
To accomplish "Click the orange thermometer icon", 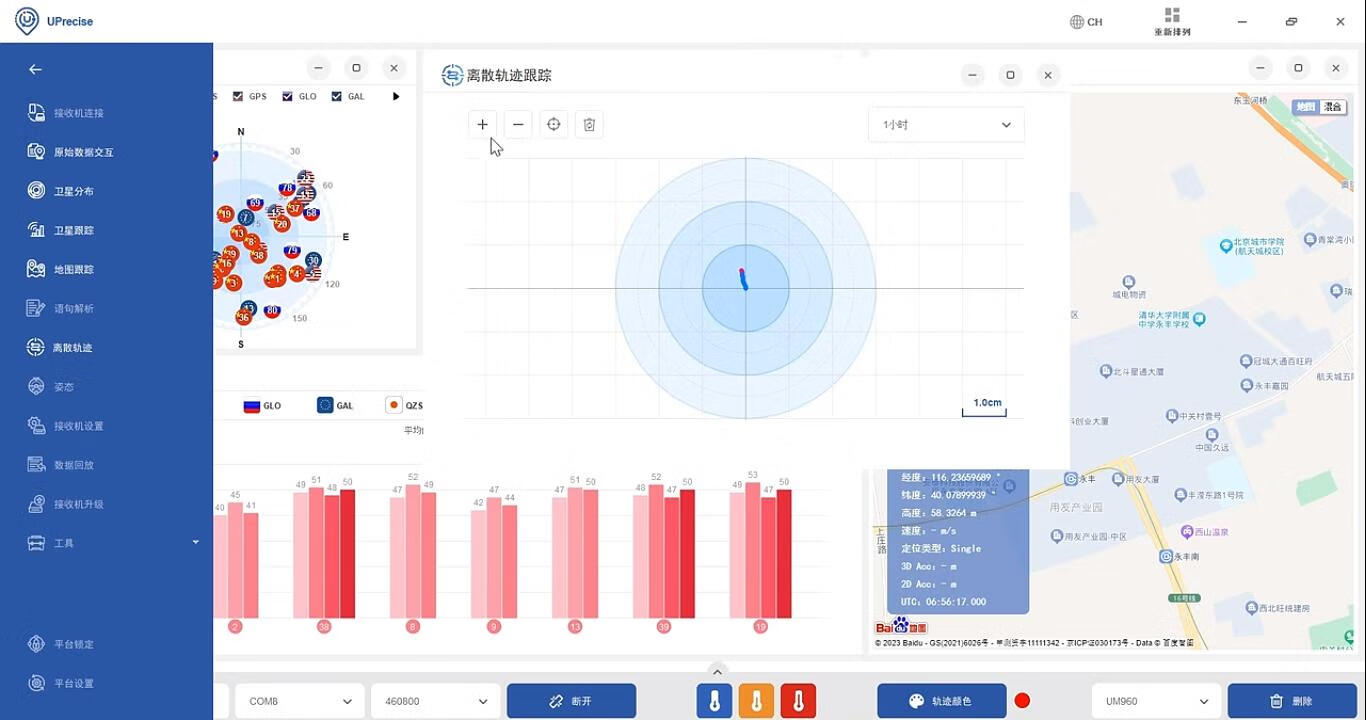I will pos(756,701).
